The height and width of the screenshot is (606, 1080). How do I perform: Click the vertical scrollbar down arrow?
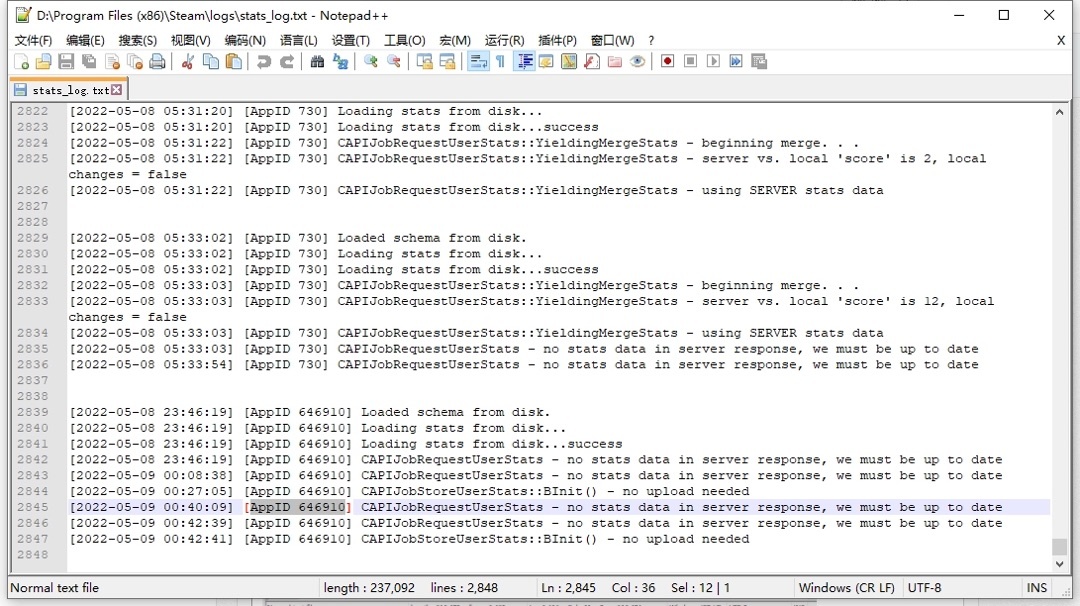pos(1059,564)
